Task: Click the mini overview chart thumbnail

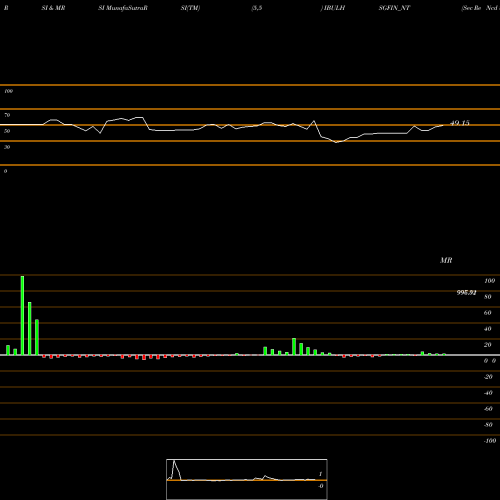Action: point(247,479)
